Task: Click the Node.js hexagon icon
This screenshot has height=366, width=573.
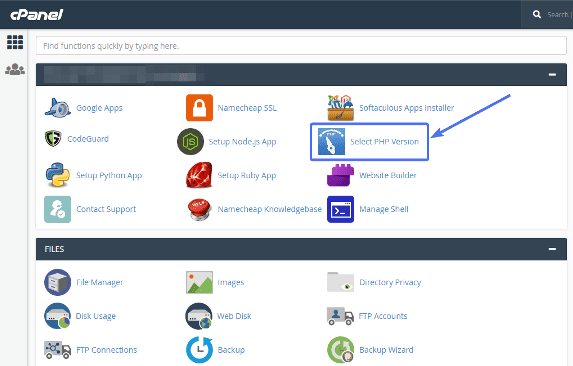Action: coord(190,141)
